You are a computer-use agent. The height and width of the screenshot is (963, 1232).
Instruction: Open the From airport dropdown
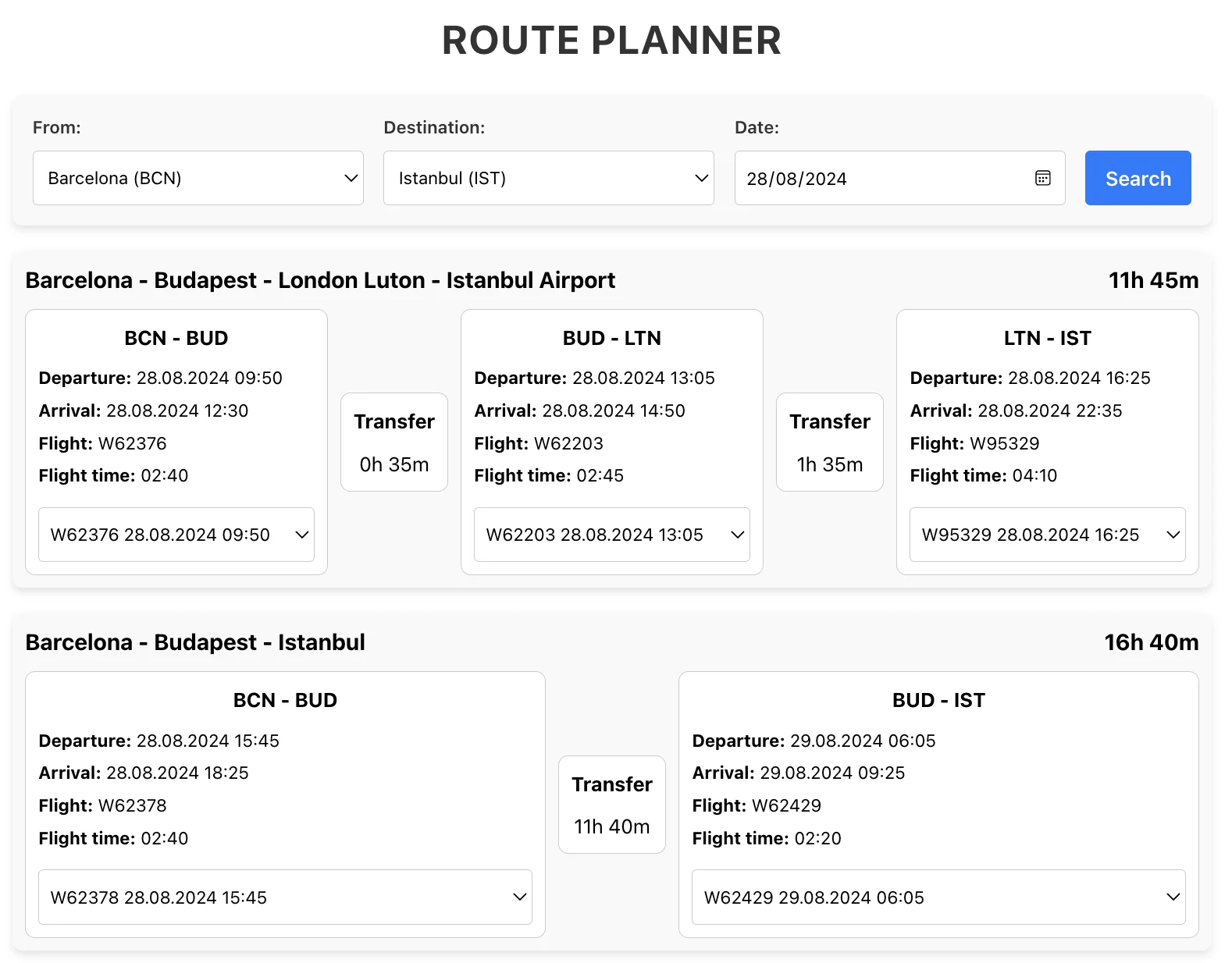pyautogui.click(x=198, y=178)
